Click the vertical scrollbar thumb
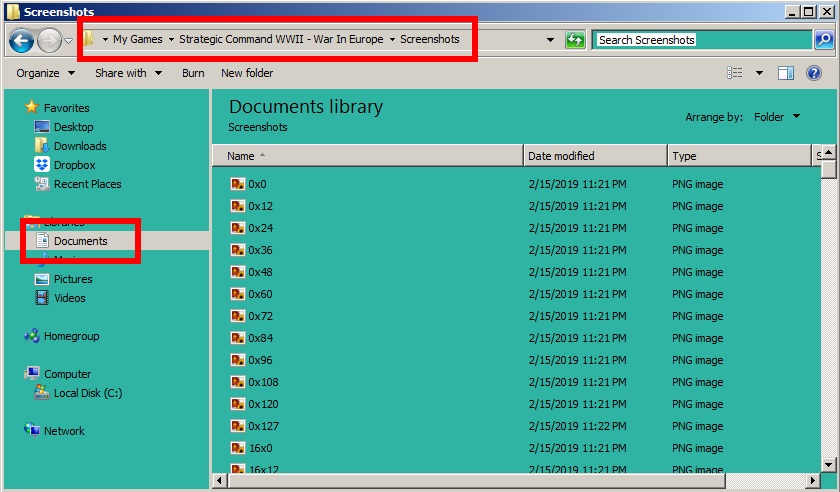Screen dimensions: 840x492 [x=828, y=170]
